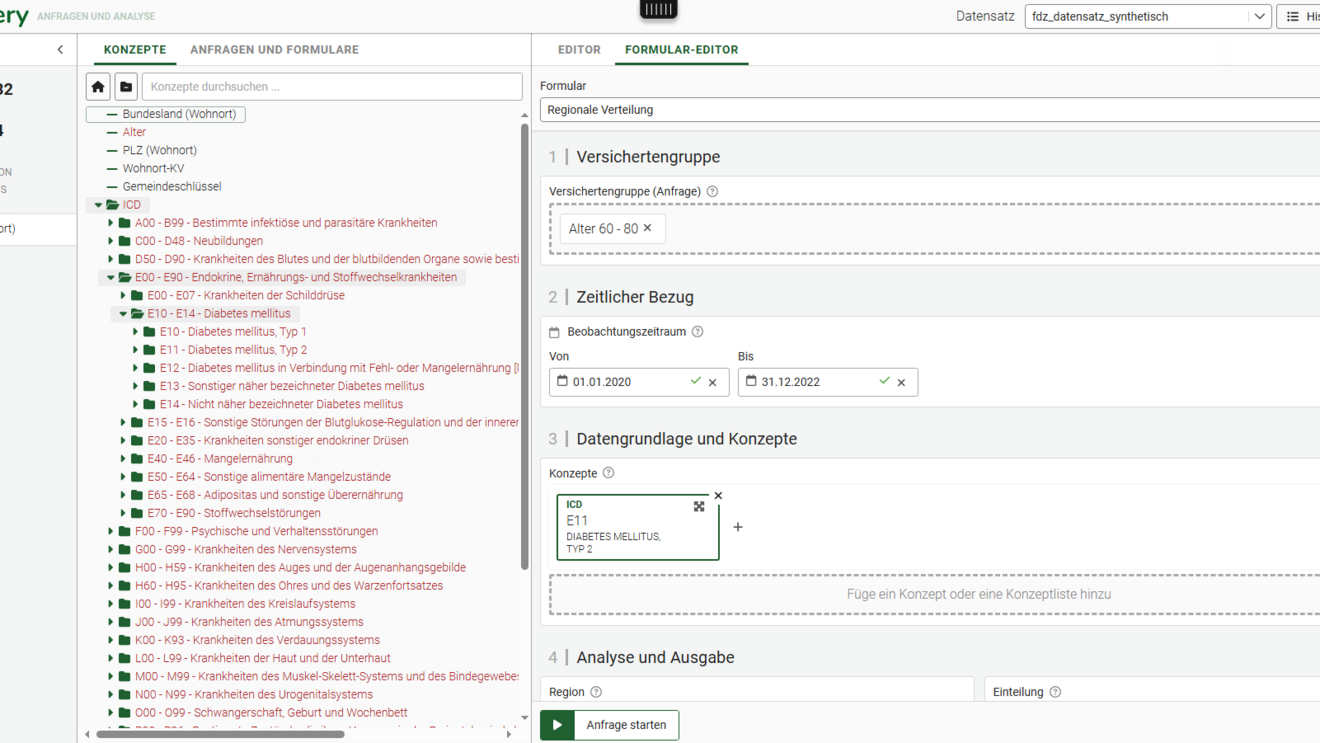Select the Formular-Editor tab
This screenshot has height=743, width=1320.
pos(681,50)
